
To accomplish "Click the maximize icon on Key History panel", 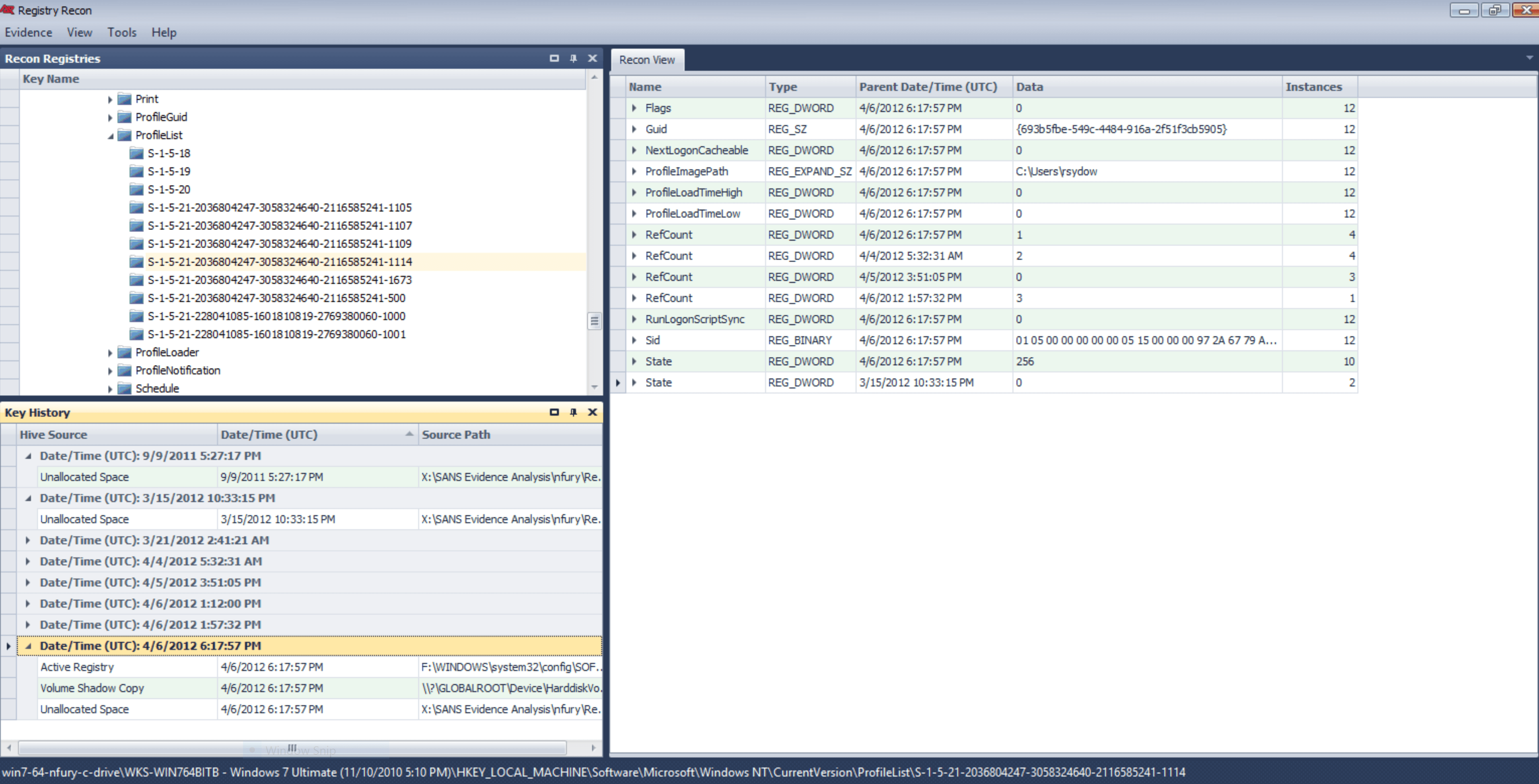I will [x=554, y=412].
